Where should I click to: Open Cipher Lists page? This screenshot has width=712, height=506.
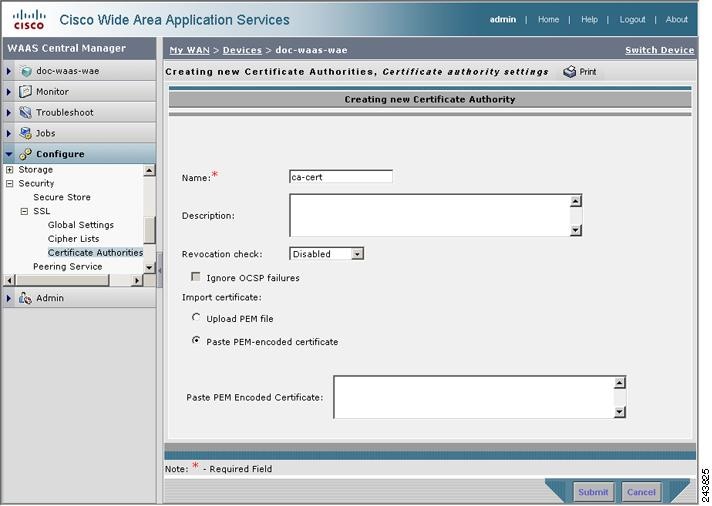pyautogui.click(x=73, y=239)
